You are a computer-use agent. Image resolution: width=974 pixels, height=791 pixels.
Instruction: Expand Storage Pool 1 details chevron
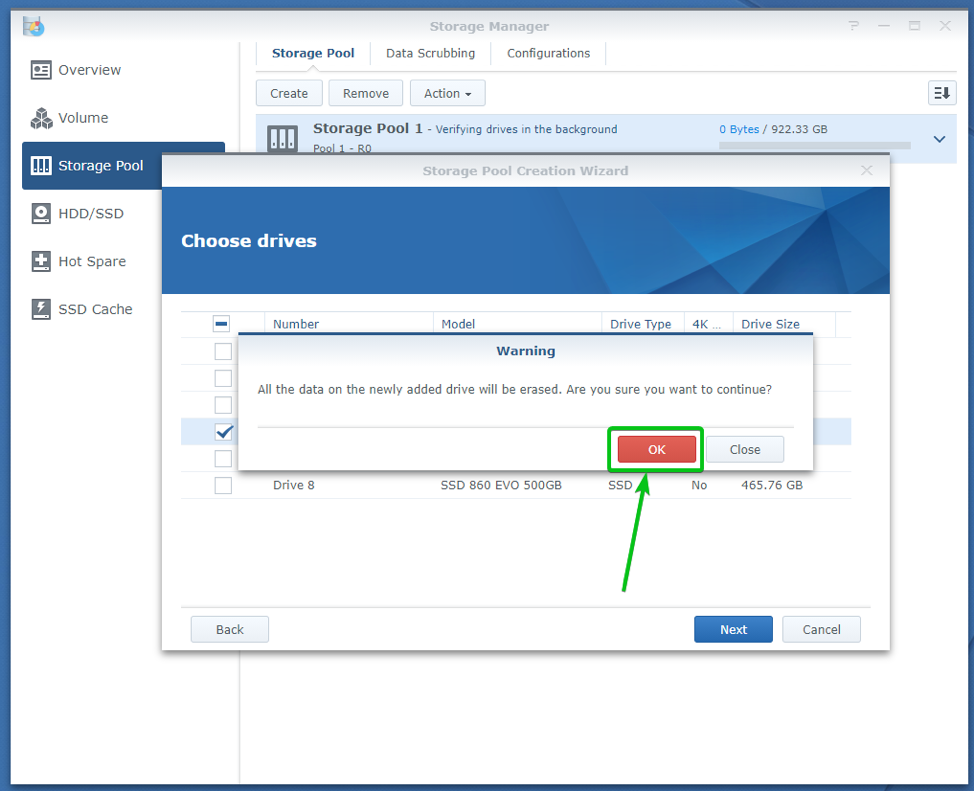pos(939,139)
